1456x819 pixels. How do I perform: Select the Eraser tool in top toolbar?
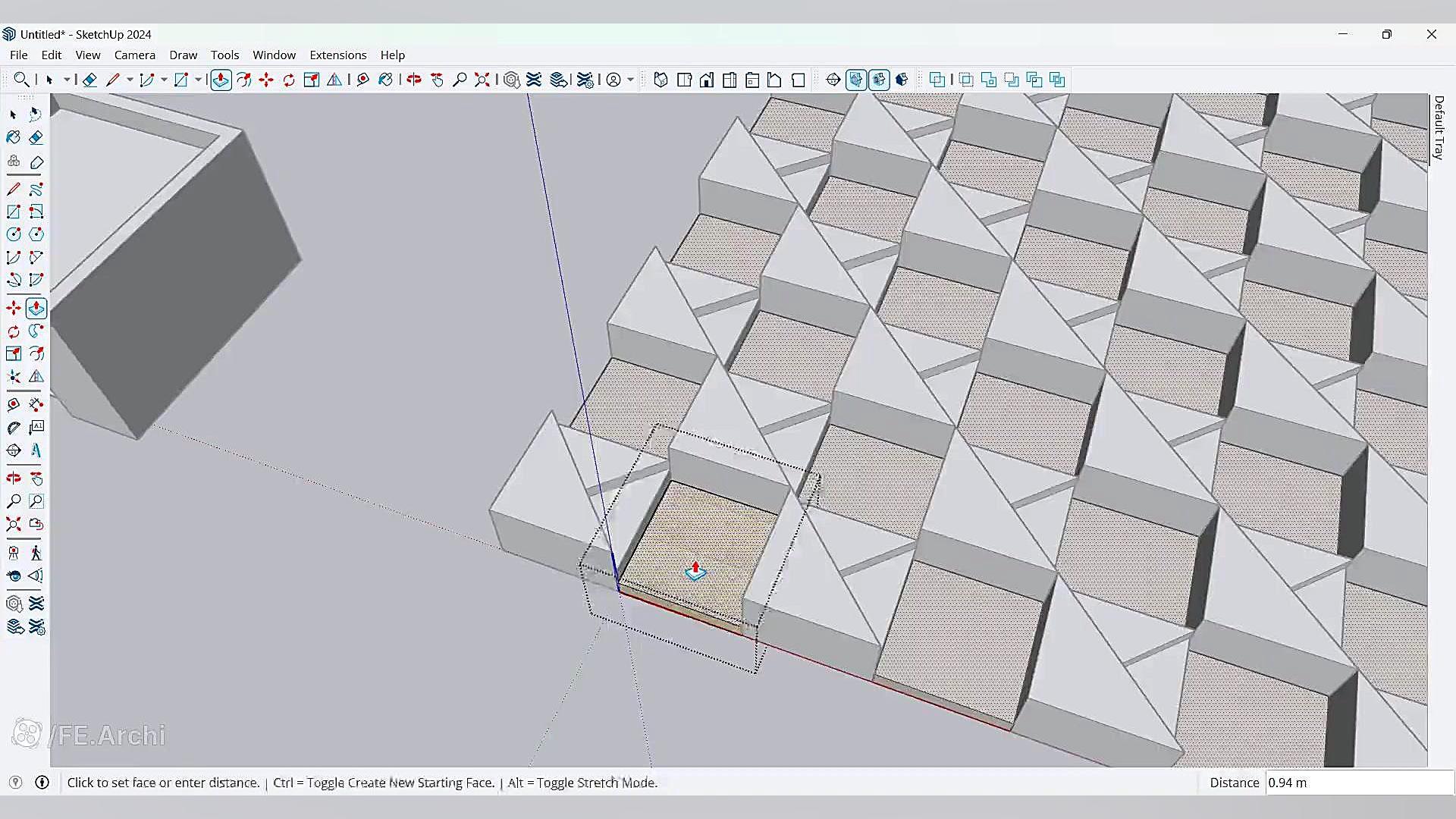pos(89,80)
